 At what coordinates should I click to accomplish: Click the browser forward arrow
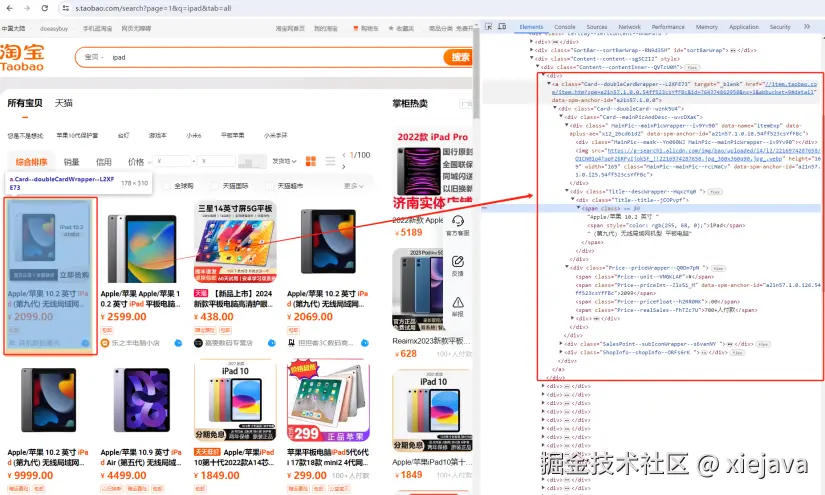click(x=27, y=8)
